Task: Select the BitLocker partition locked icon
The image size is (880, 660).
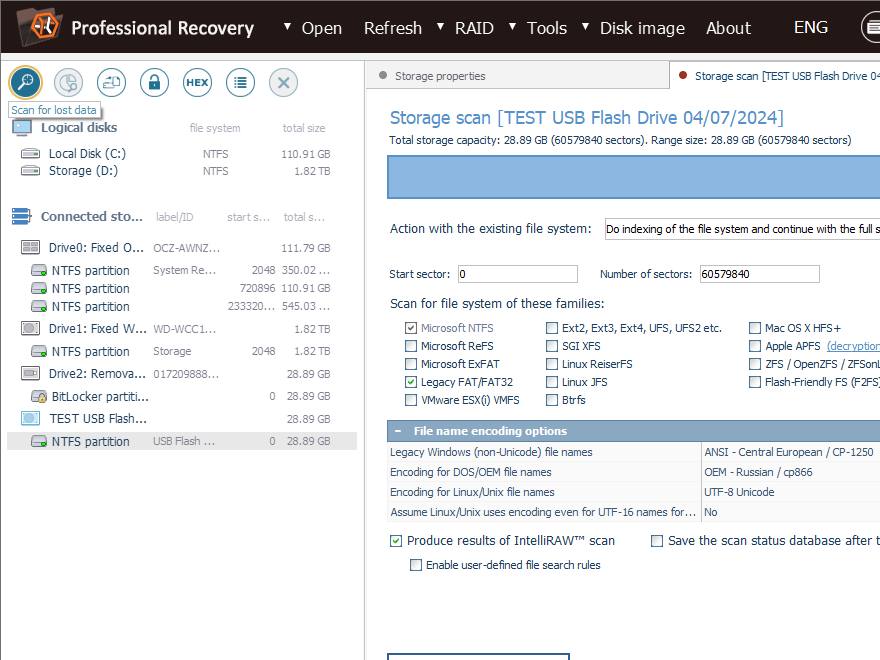Action: coord(39,397)
